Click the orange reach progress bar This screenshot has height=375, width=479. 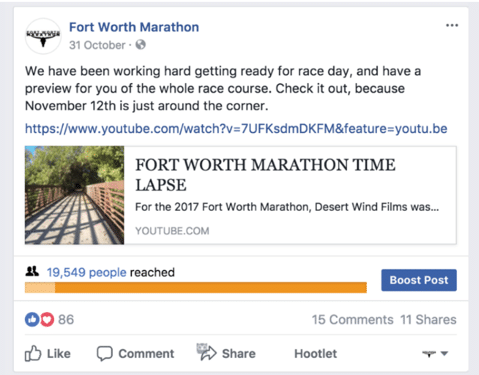pos(196,288)
